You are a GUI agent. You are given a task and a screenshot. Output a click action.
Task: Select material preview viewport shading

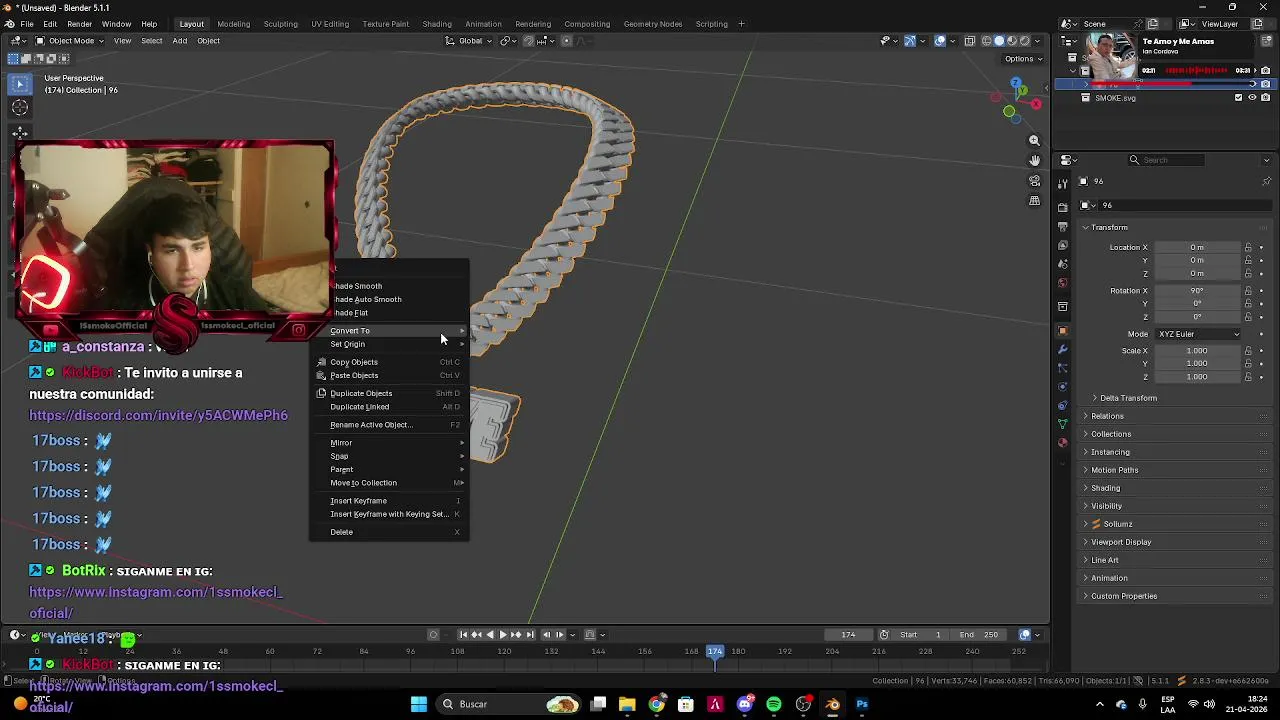click(1011, 41)
